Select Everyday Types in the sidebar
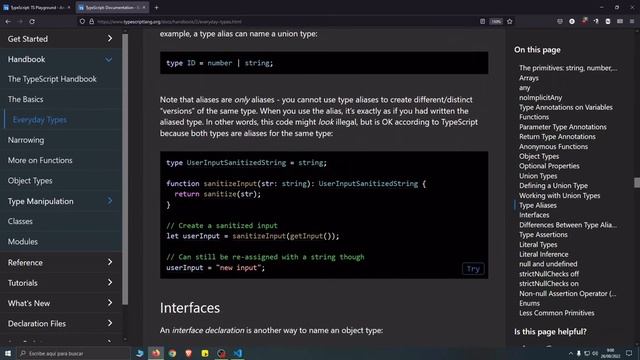 coord(40,120)
